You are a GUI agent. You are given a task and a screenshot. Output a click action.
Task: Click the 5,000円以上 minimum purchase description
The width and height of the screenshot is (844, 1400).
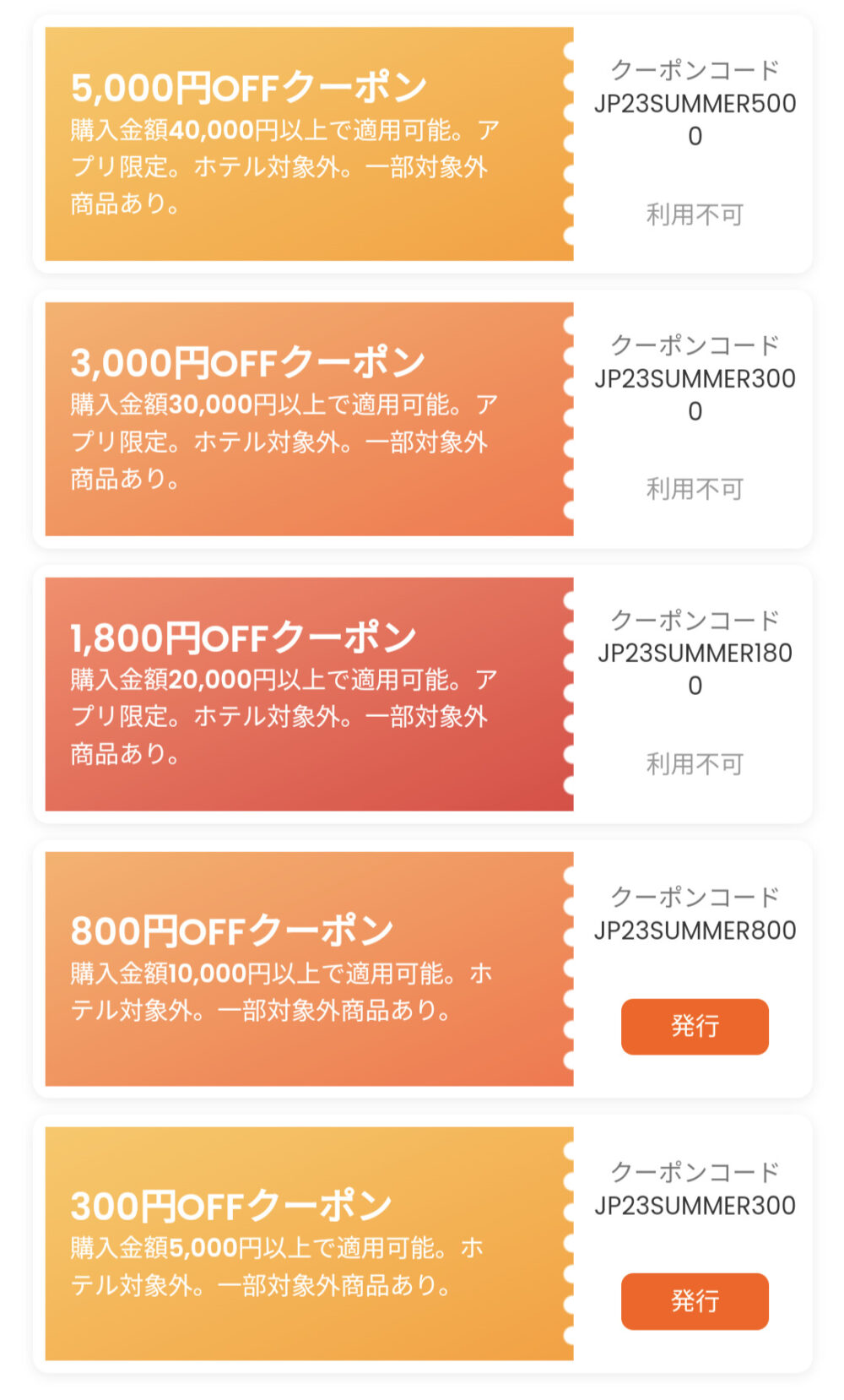pos(277,1267)
